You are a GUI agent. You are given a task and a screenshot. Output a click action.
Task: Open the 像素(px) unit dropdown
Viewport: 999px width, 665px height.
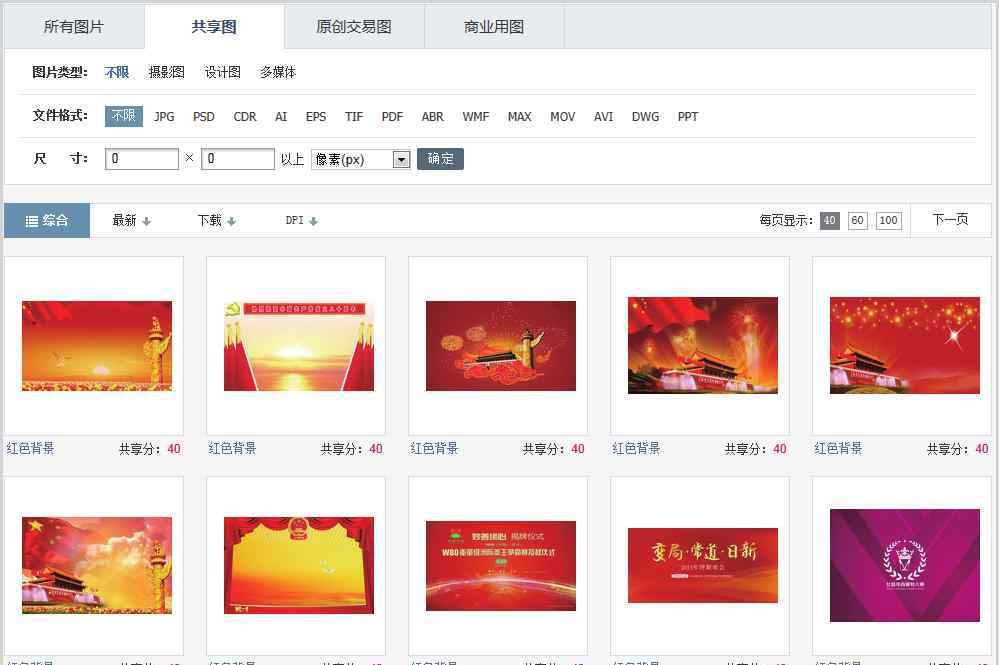[x=361, y=159]
